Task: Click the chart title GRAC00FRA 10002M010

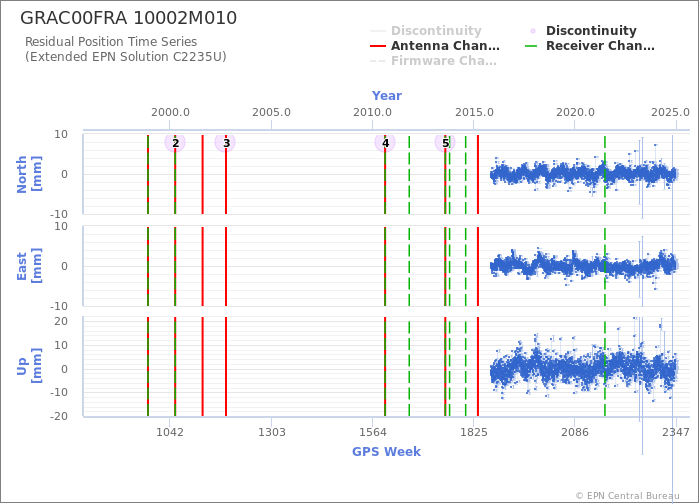Action: pyautogui.click(x=129, y=18)
